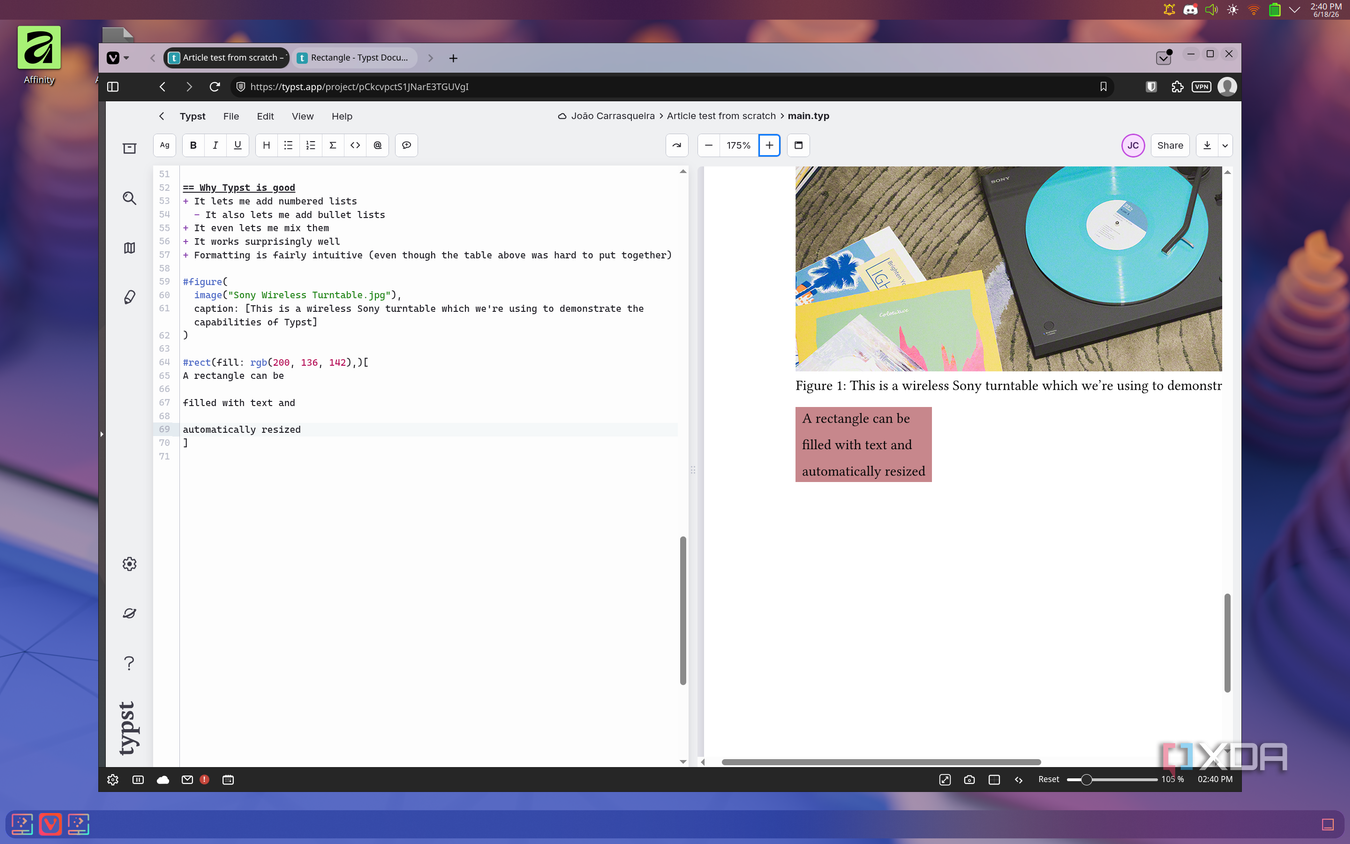Viewport: 1350px width, 844px height.
Task: Open the View menu
Action: [x=302, y=116]
